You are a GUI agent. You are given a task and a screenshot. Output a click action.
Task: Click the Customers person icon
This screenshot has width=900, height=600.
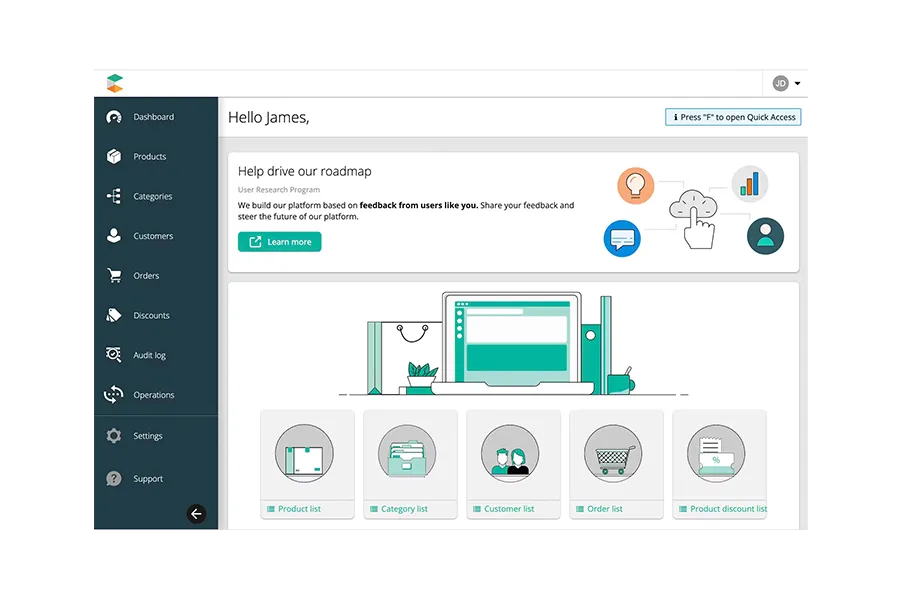pyautogui.click(x=114, y=235)
